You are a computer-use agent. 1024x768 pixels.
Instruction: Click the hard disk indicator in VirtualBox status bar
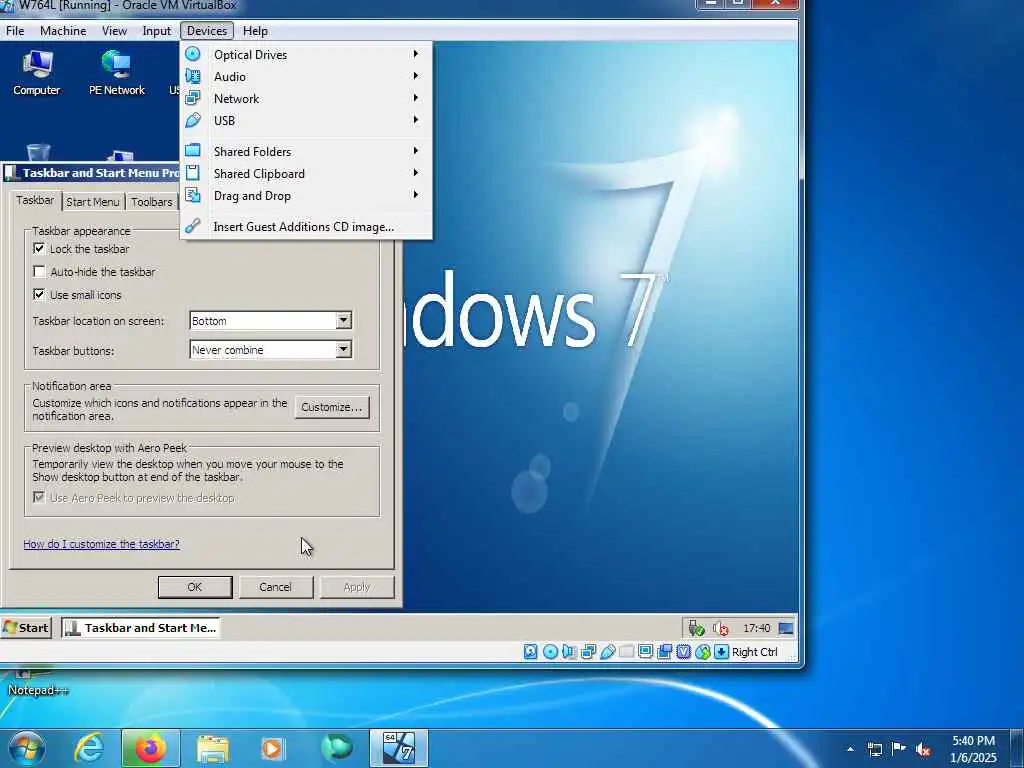[x=531, y=651]
